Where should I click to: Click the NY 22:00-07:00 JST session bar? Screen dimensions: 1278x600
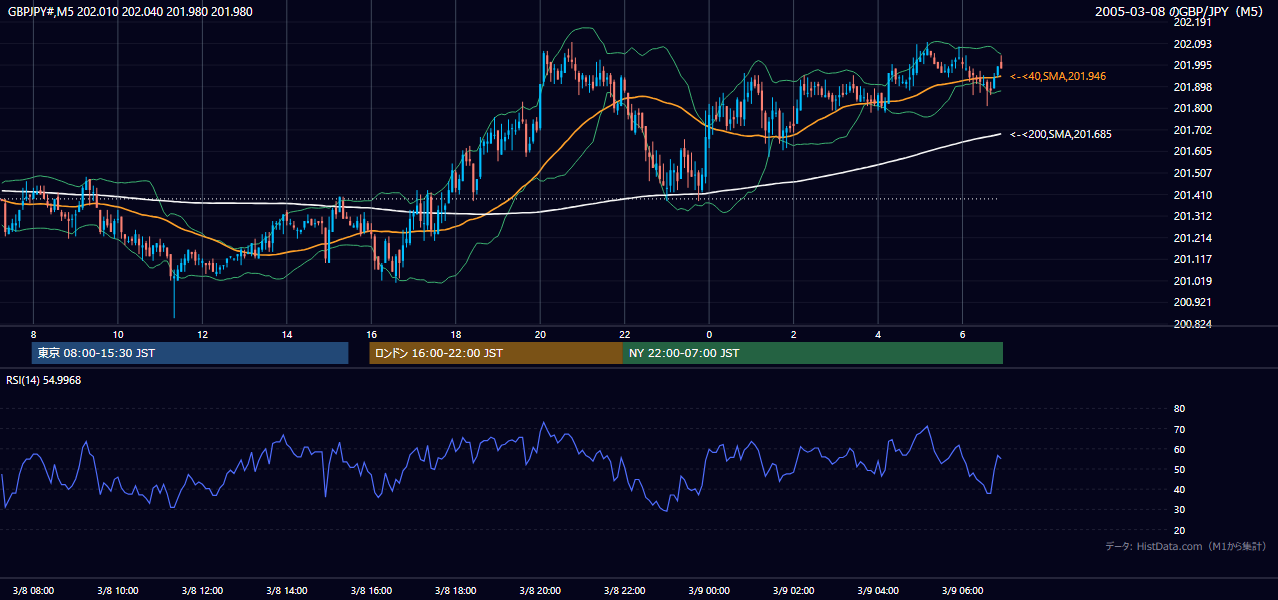point(813,353)
